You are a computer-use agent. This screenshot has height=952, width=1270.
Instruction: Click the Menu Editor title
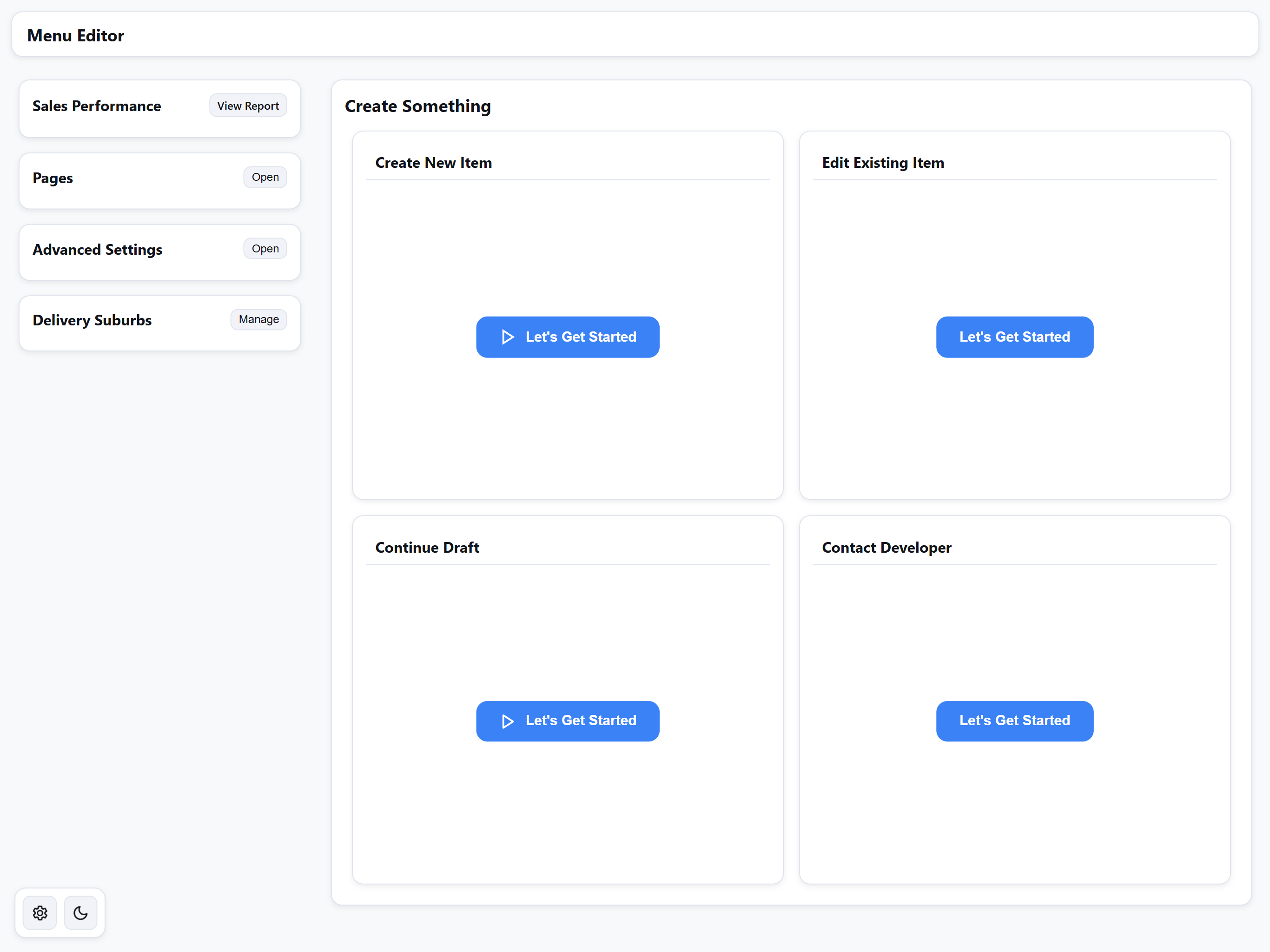[x=75, y=36]
